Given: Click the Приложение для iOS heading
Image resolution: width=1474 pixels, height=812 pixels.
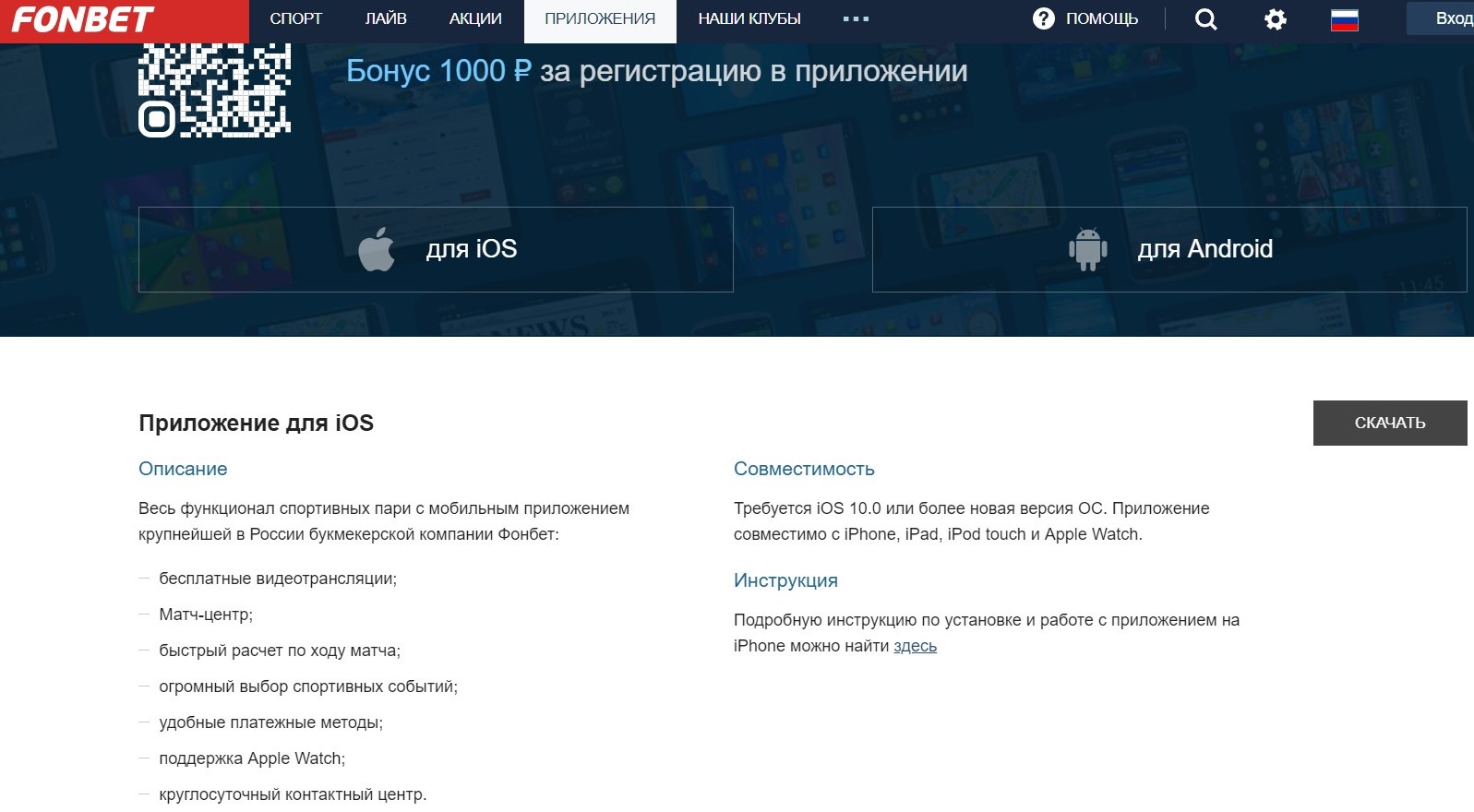Looking at the screenshot, I should click(257, 423).
